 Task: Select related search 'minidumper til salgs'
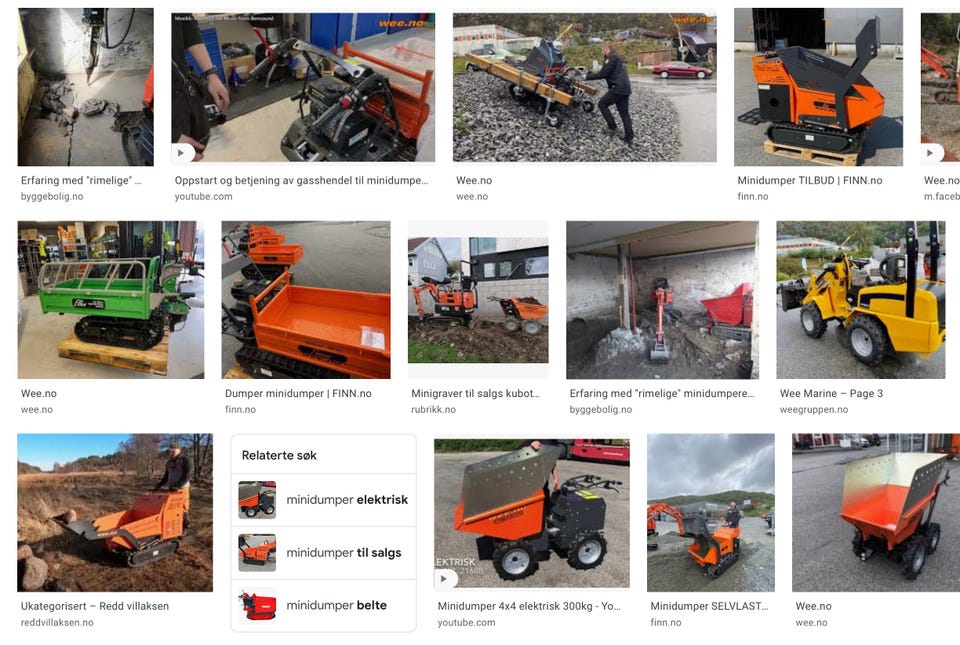point(323,553)
